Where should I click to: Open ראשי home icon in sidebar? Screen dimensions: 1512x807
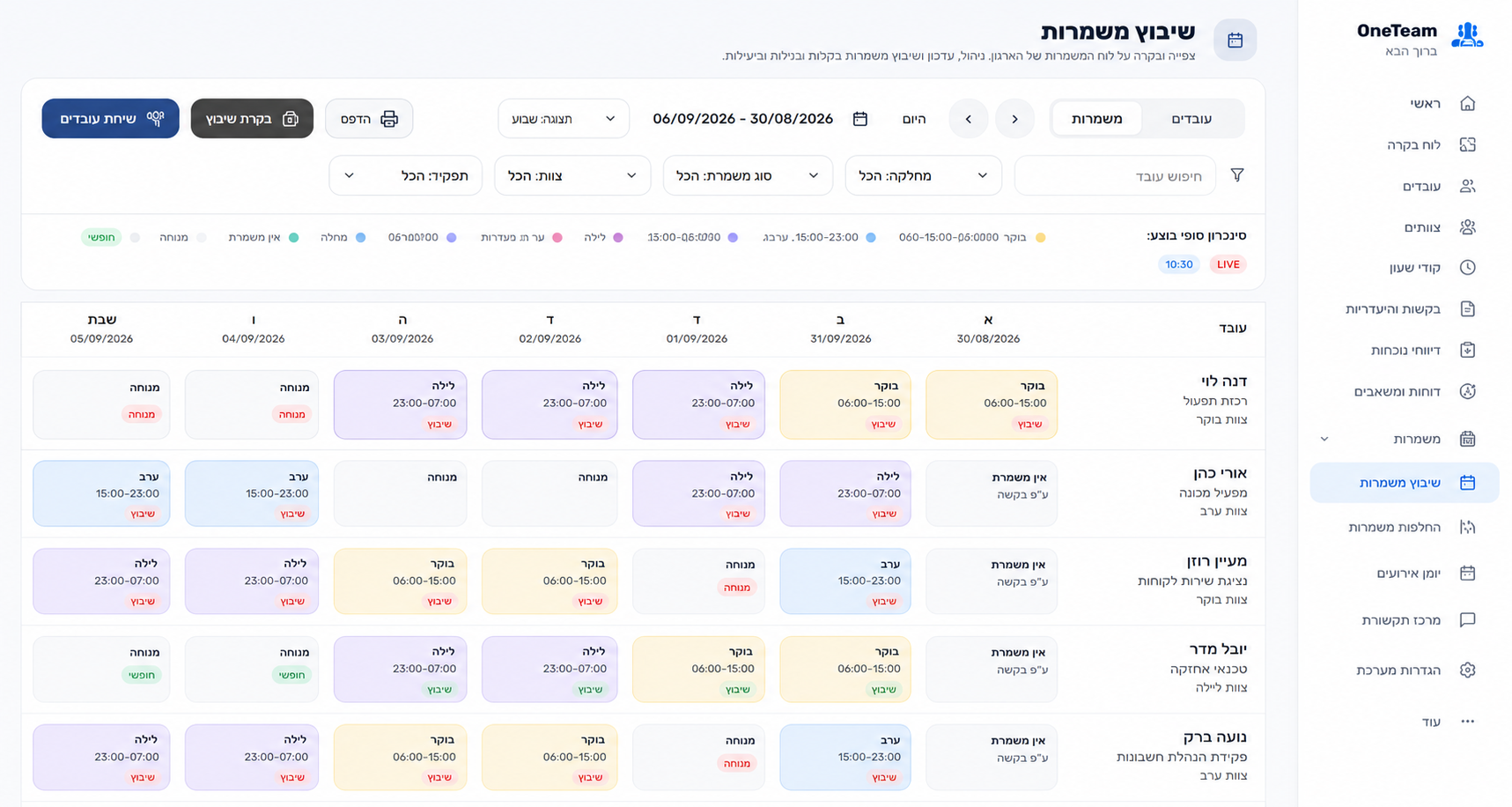[x=1467, y=103]
